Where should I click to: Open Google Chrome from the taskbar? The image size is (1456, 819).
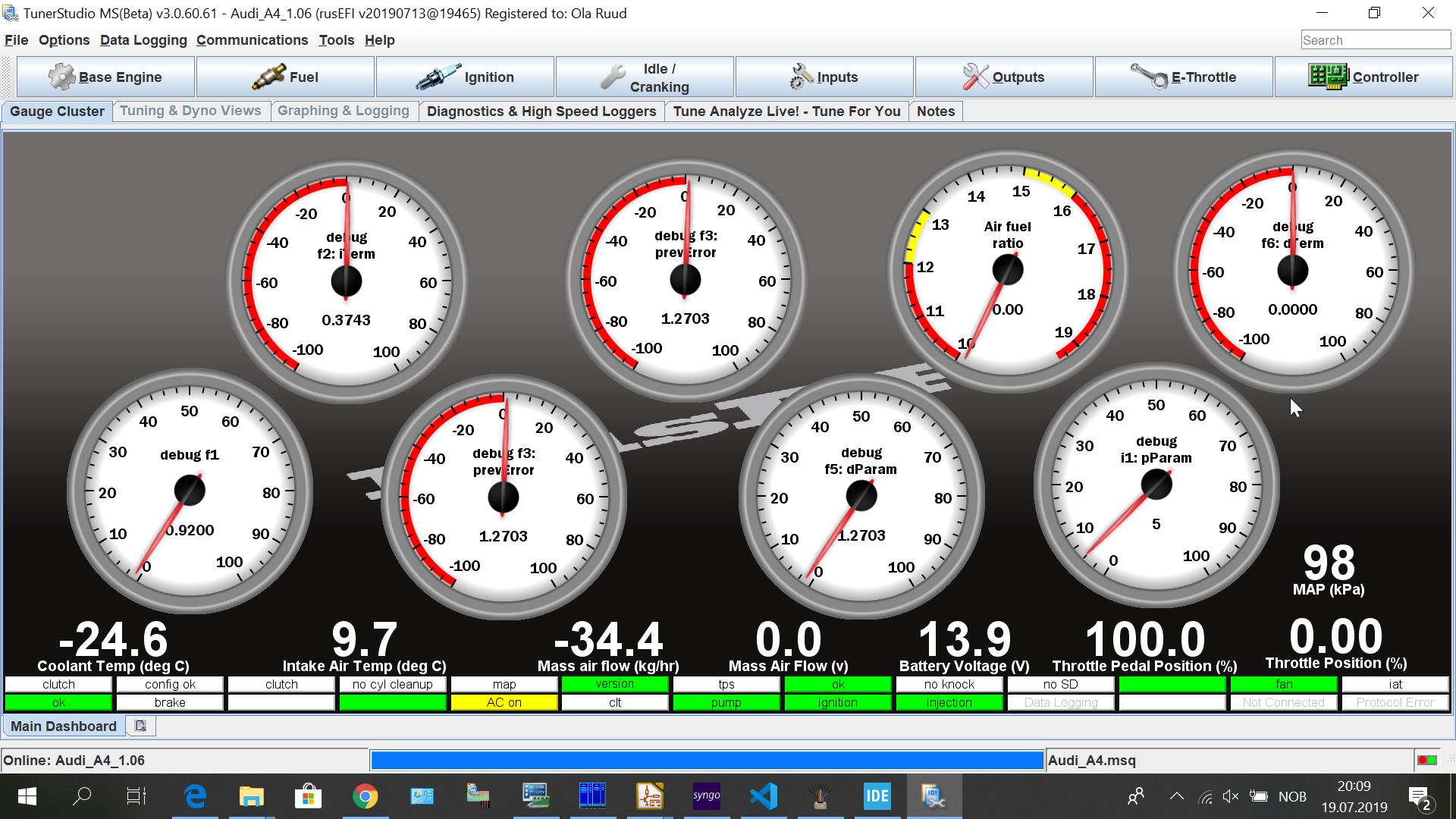point(365,796)
